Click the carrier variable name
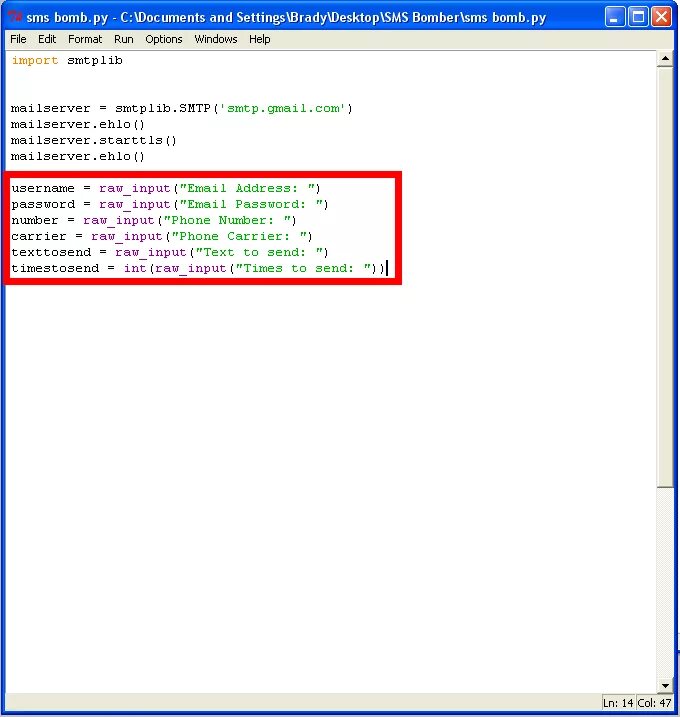The height and width of the screenshot is (717, 680). click(x=39, y=236)
